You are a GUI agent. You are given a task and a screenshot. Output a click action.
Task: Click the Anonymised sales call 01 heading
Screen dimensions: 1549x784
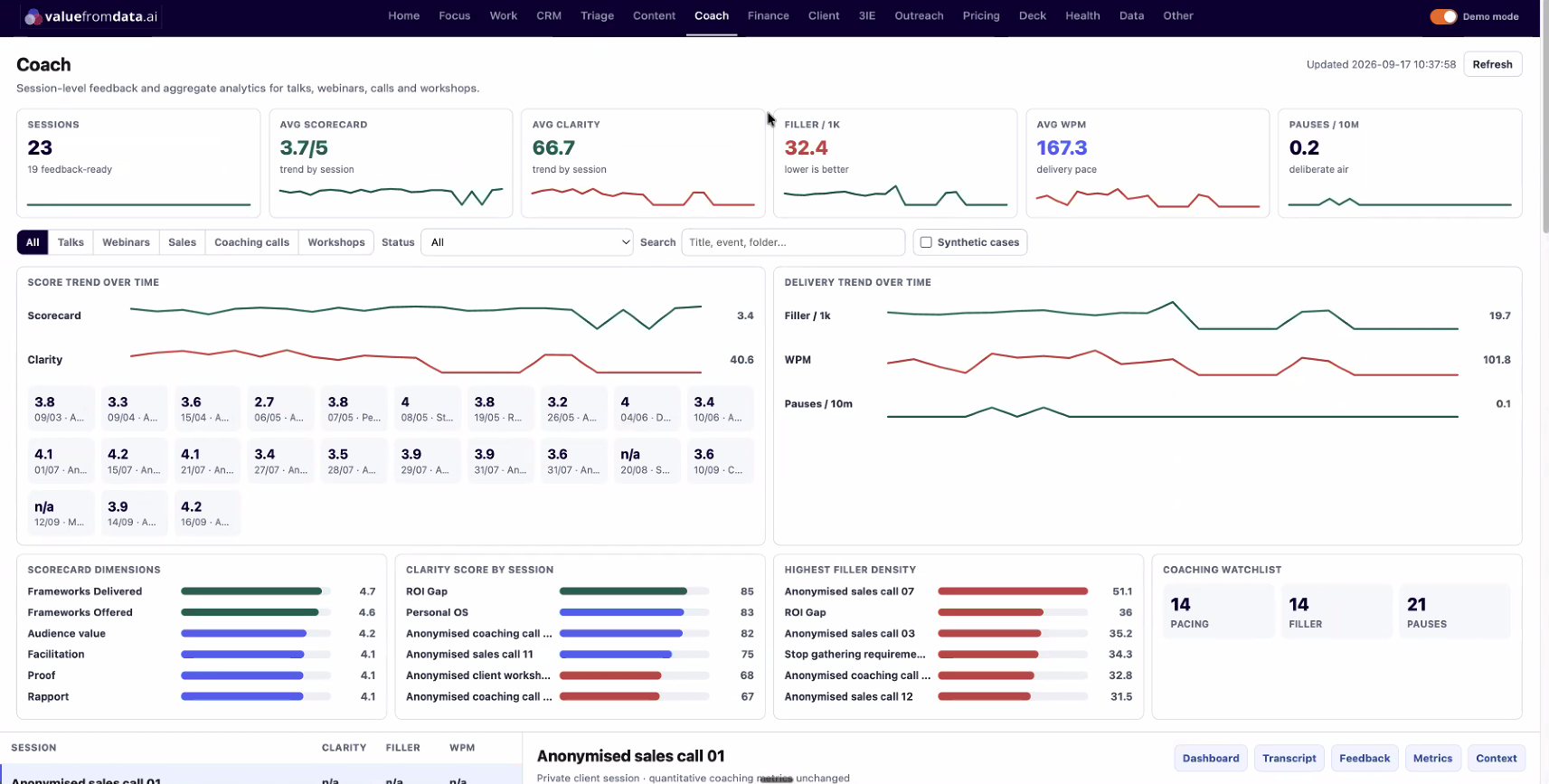pyautogui.click(x=631, y=756)
